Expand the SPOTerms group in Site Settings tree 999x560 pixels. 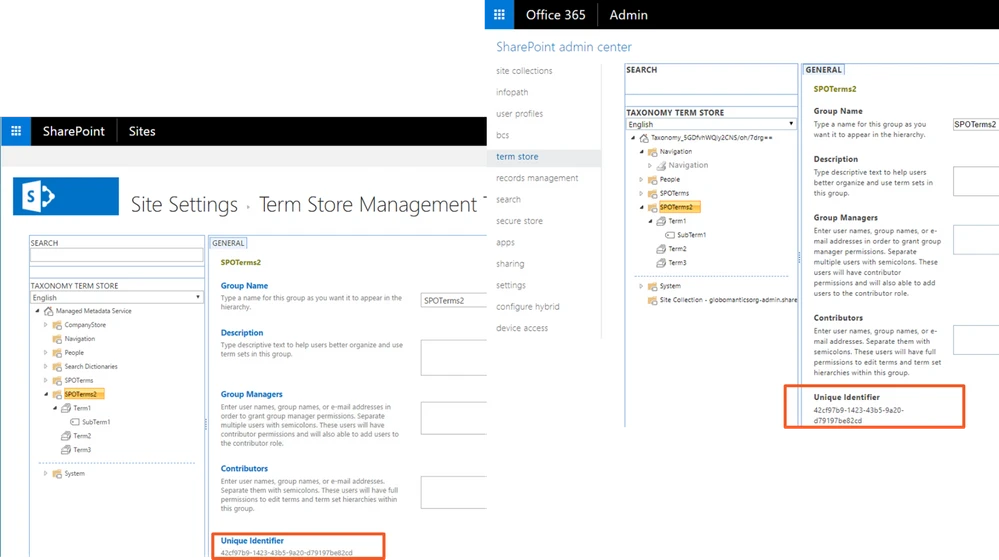[46, 380]
